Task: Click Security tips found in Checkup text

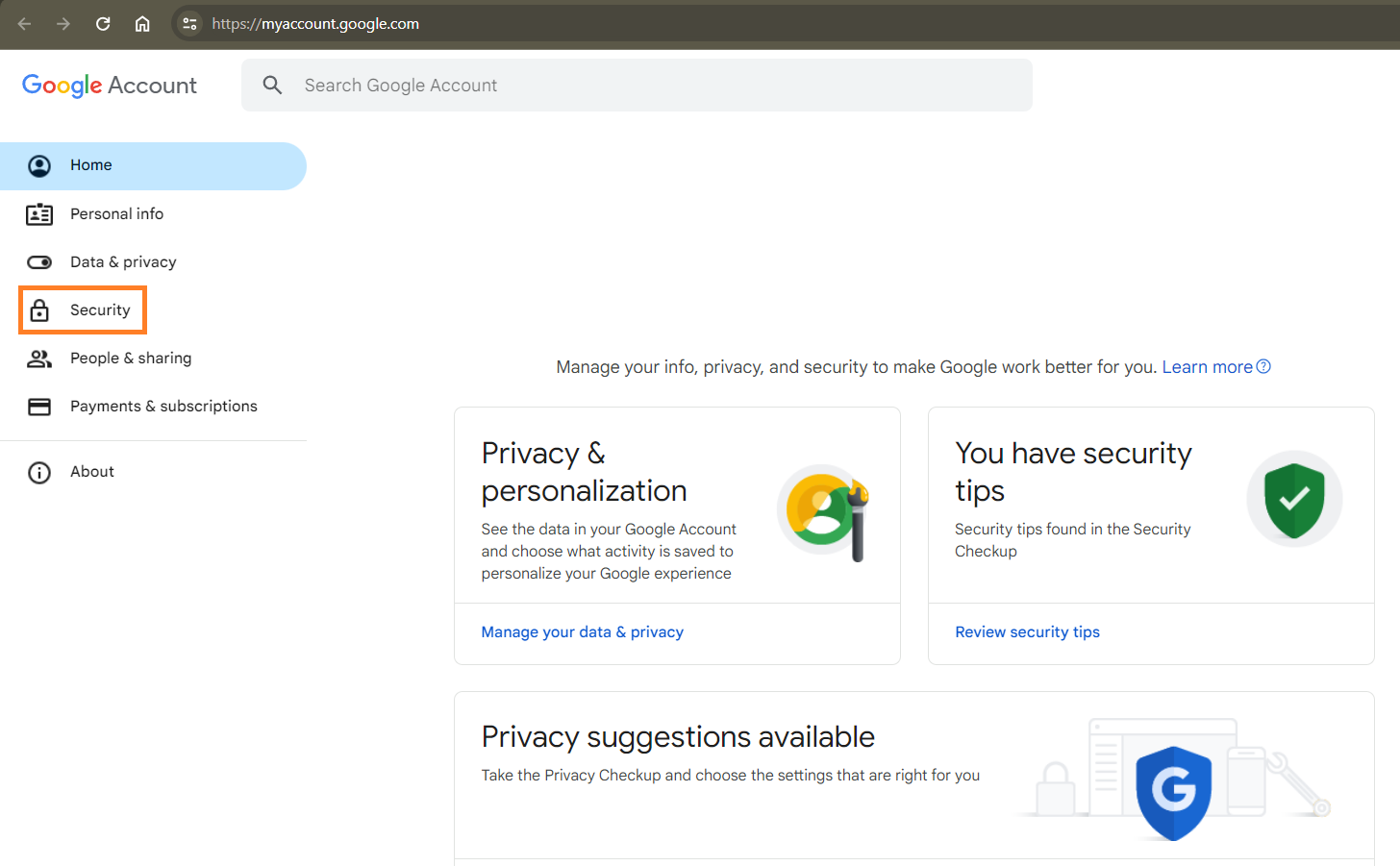Action: 1072,540
